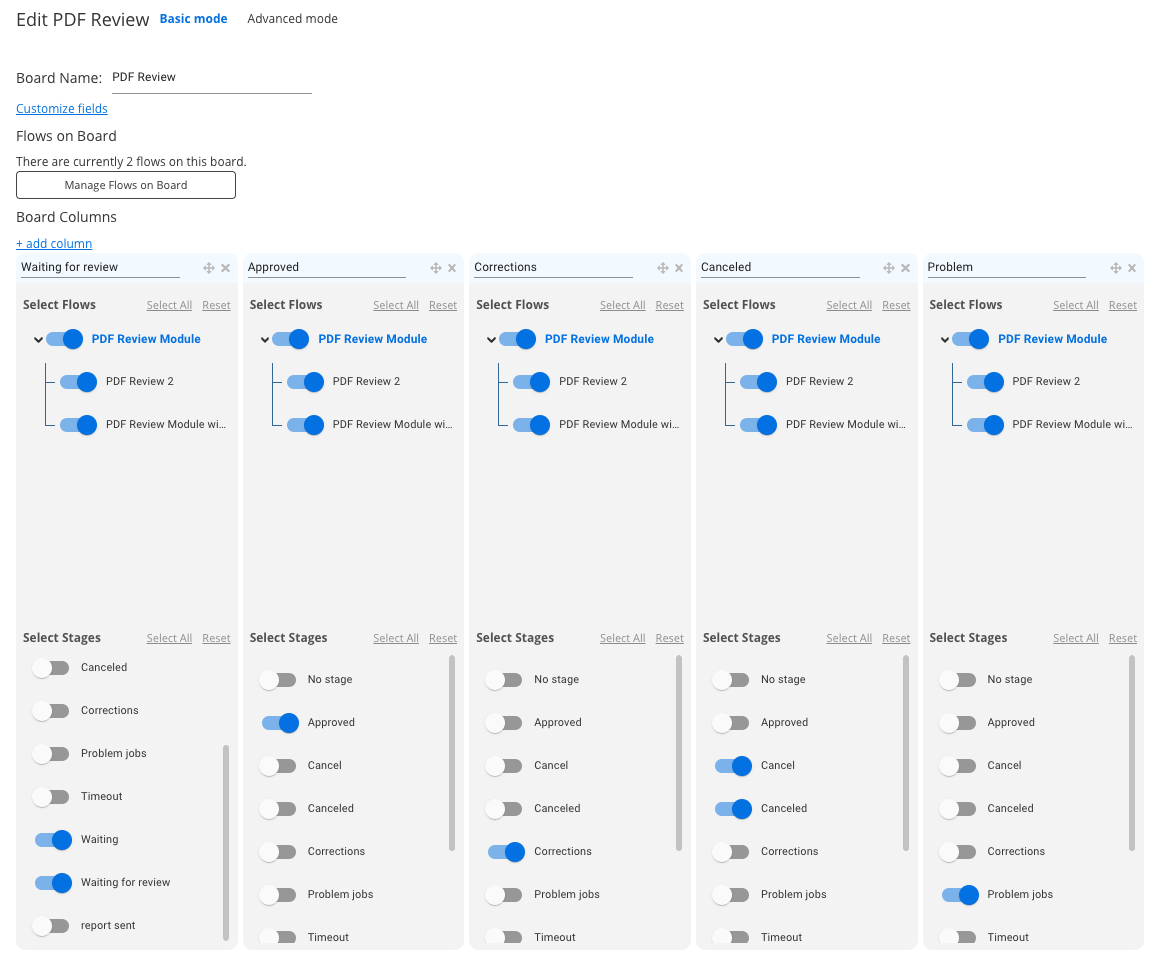Screen dimensions: 1156x957
Task: Click the move handle on Waiting for review column
Action: point(209,268)
